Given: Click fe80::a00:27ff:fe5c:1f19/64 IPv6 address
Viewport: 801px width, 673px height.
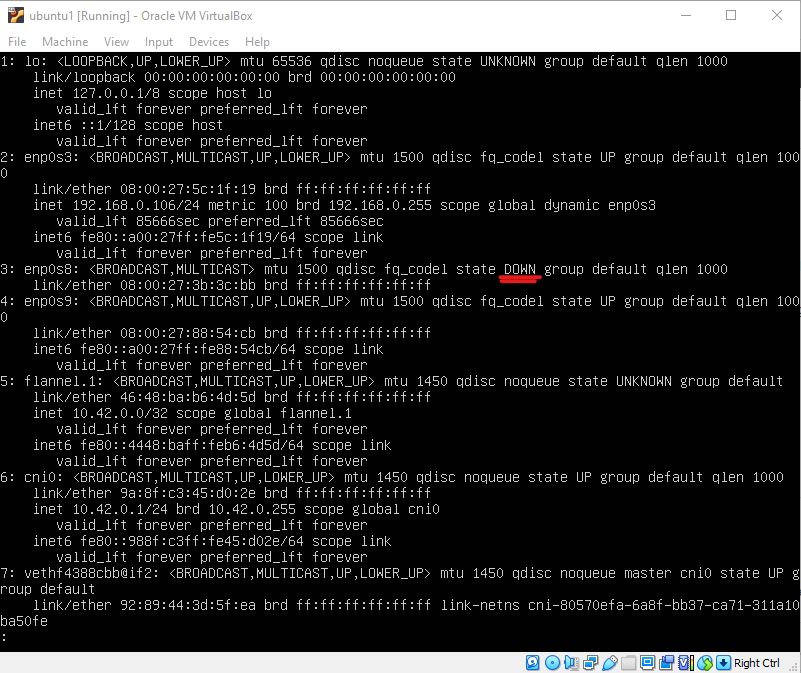Looking at the screenshot, I should 187,238.
